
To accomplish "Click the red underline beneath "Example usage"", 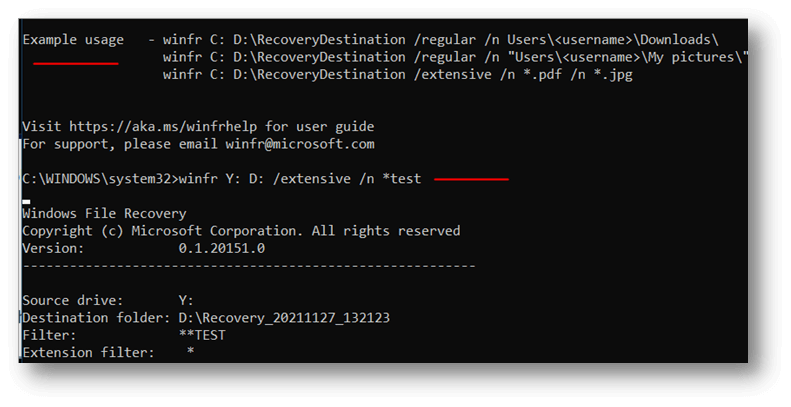I will pos(76,63).
